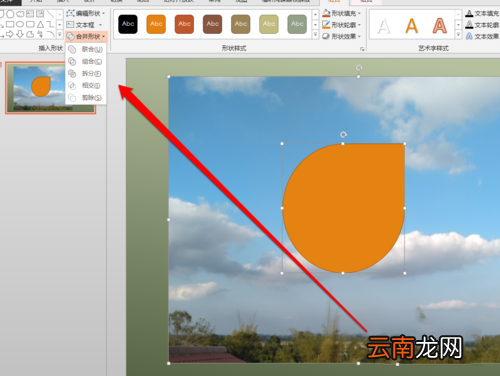Choose 拆分(F) fragment from merge shapes menu
500x376 pixels.
86,74
